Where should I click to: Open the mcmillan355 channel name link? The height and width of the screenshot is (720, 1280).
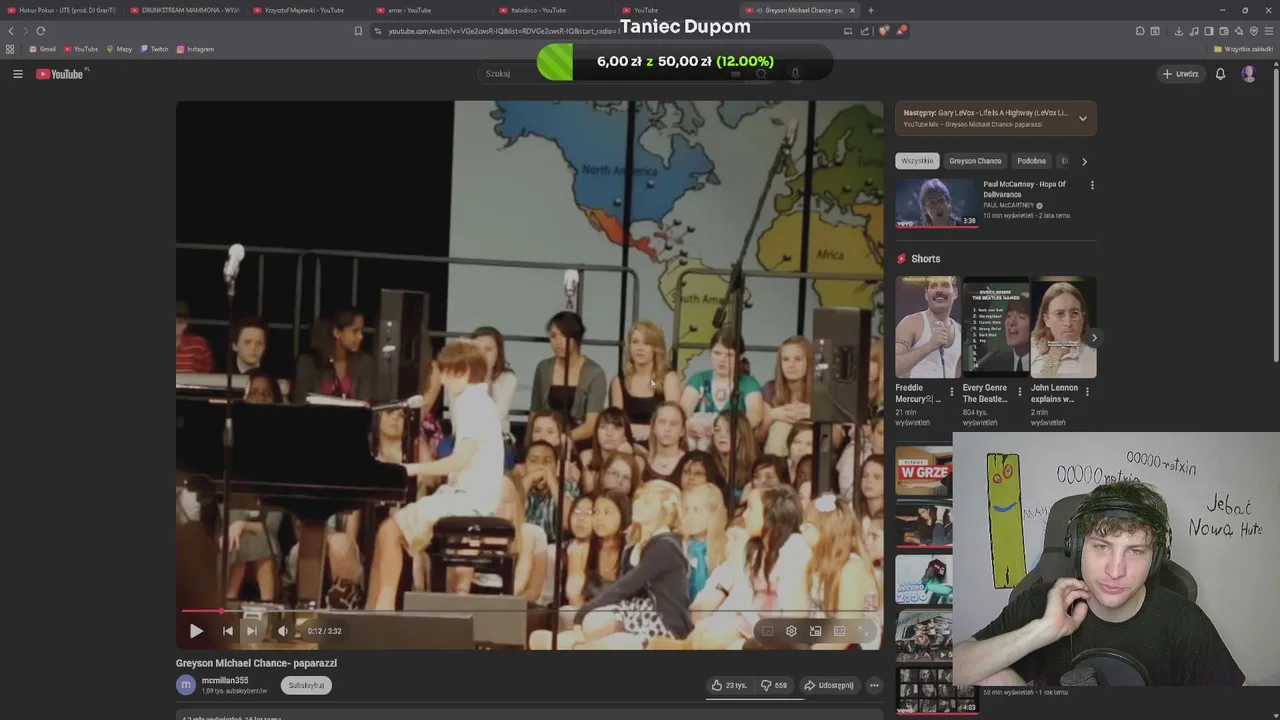(x=225, y=680)
